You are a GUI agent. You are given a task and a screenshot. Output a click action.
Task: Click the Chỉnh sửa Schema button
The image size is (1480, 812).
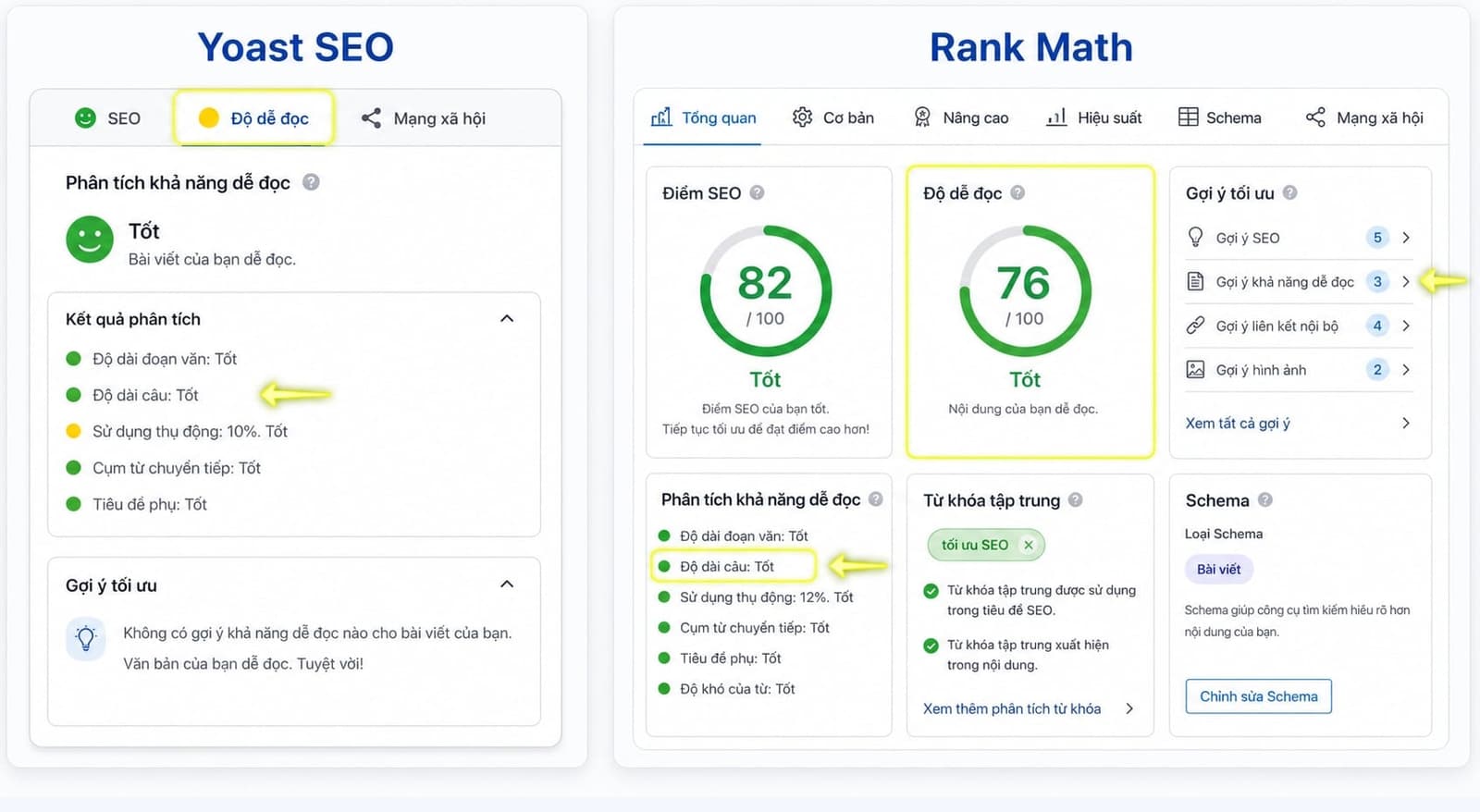point(1259,696)
